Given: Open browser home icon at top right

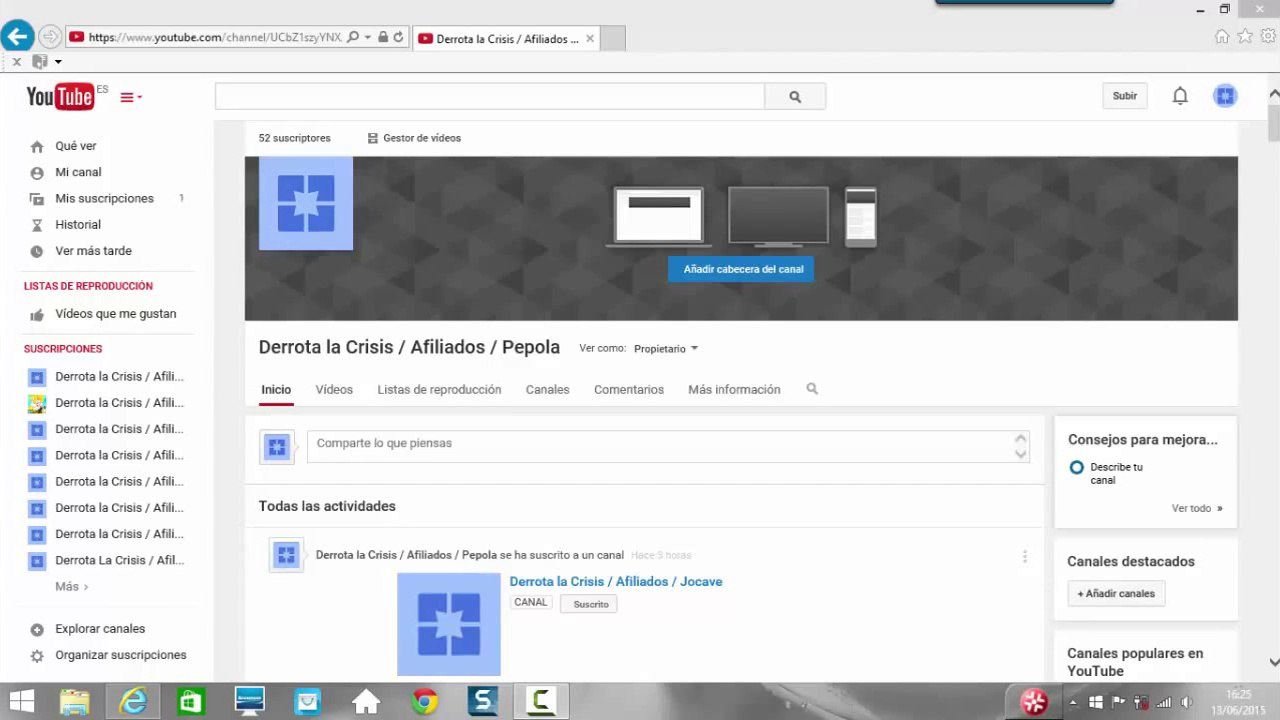Looking at the screenshot, I should 1222,36.
